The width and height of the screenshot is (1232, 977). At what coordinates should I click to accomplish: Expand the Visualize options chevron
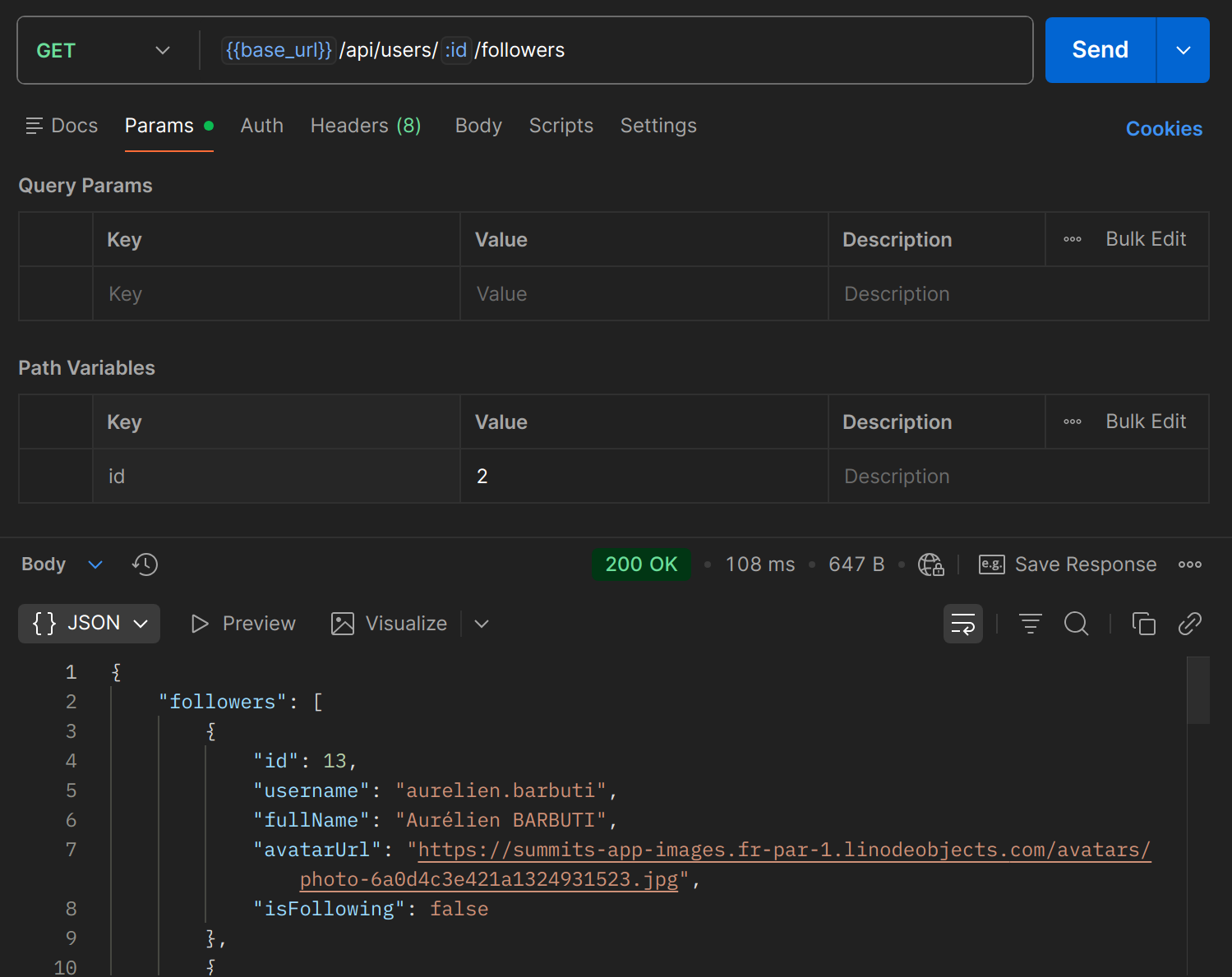482,624
